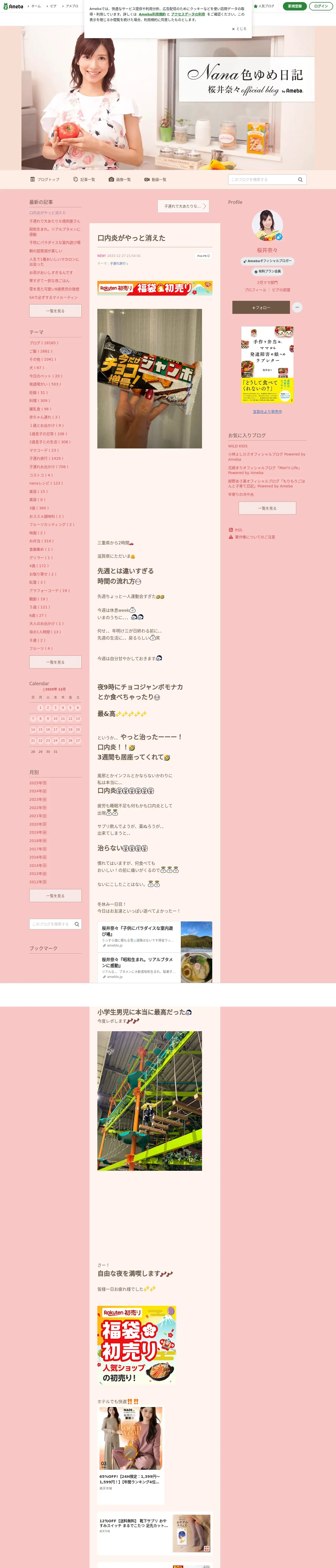
Task: Open the チョコモナカジャンボ photo
Action: [x=149, y=379]
